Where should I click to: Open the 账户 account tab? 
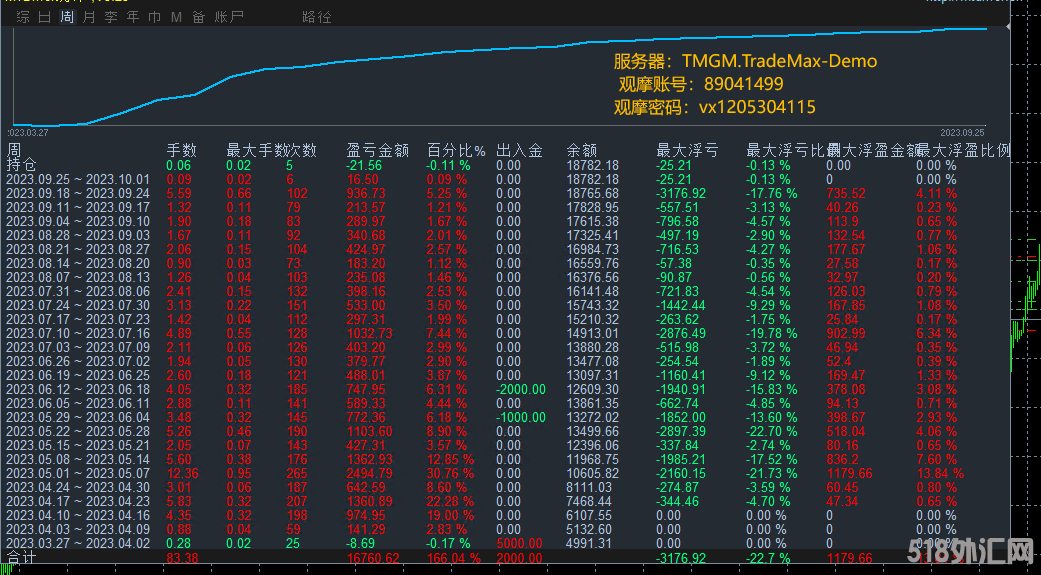pos(229,17)
